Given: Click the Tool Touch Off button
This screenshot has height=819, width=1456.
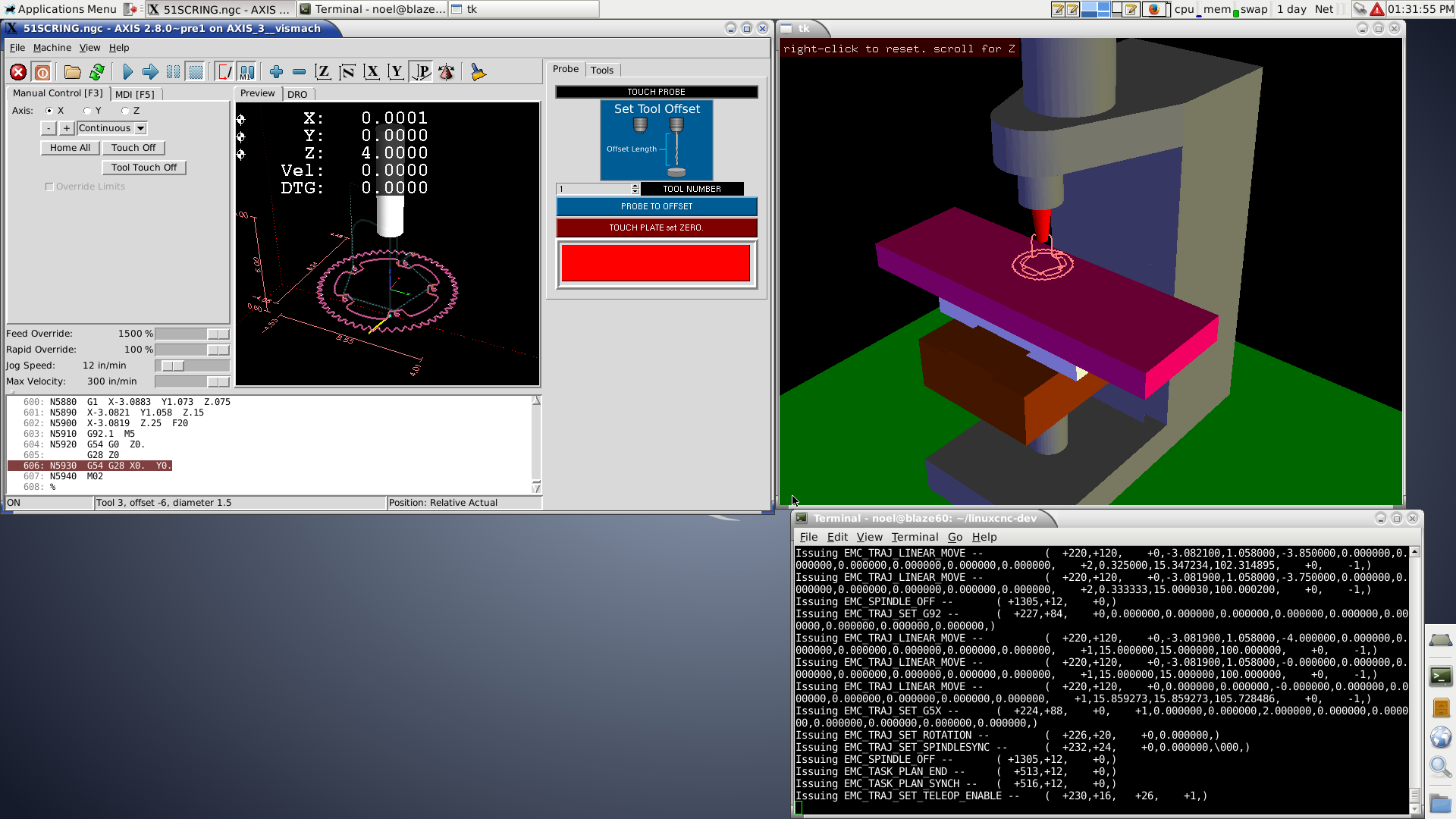Looking at the screenshot, I should click(x=144, y=168).
